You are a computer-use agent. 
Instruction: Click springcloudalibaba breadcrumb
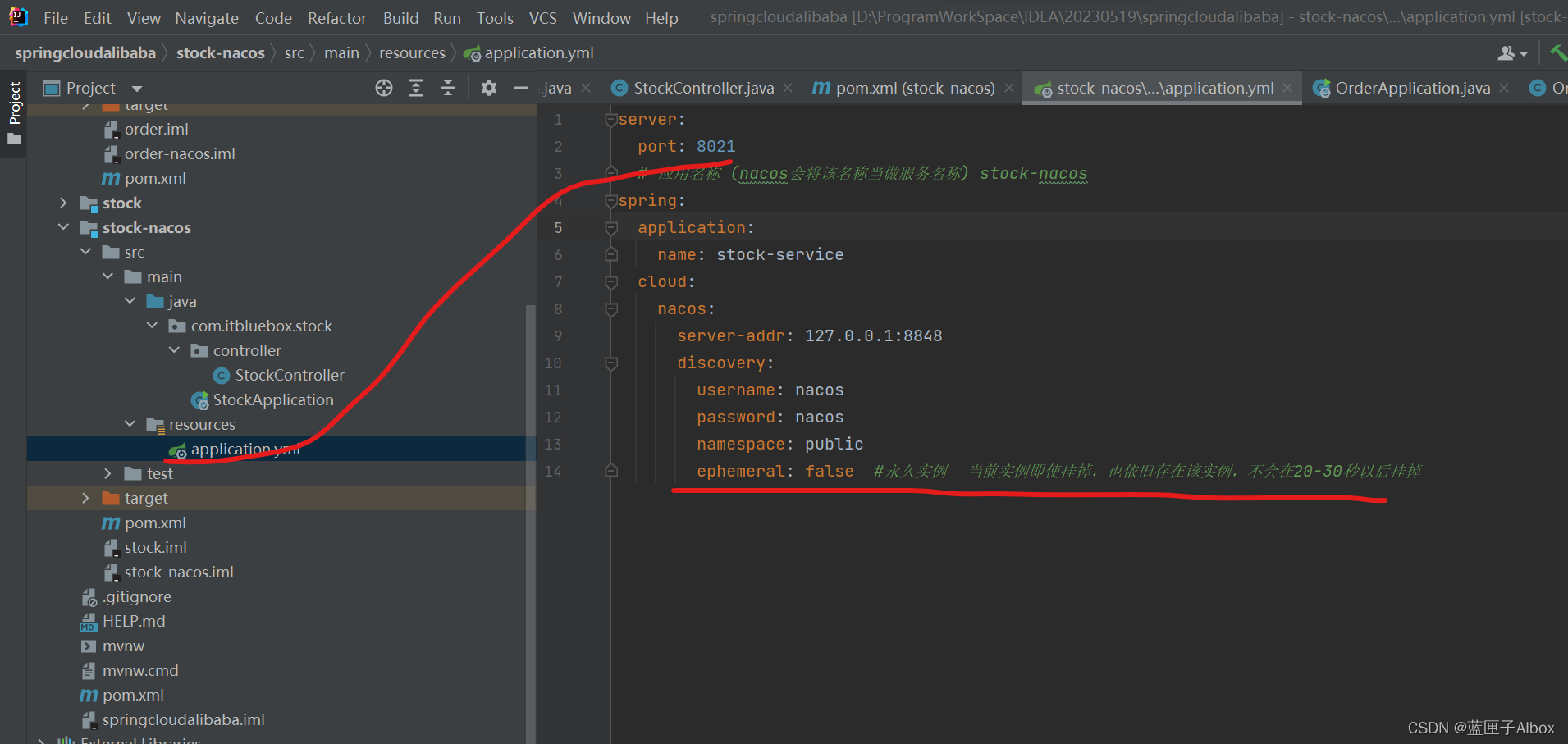pyautogui.click(x=85, y=53)
